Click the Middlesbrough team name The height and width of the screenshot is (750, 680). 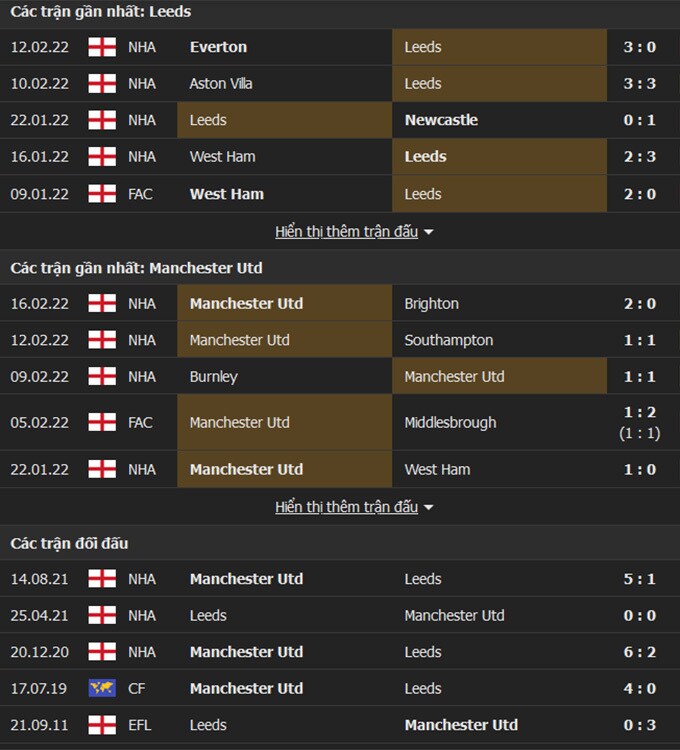click(450, 423)
